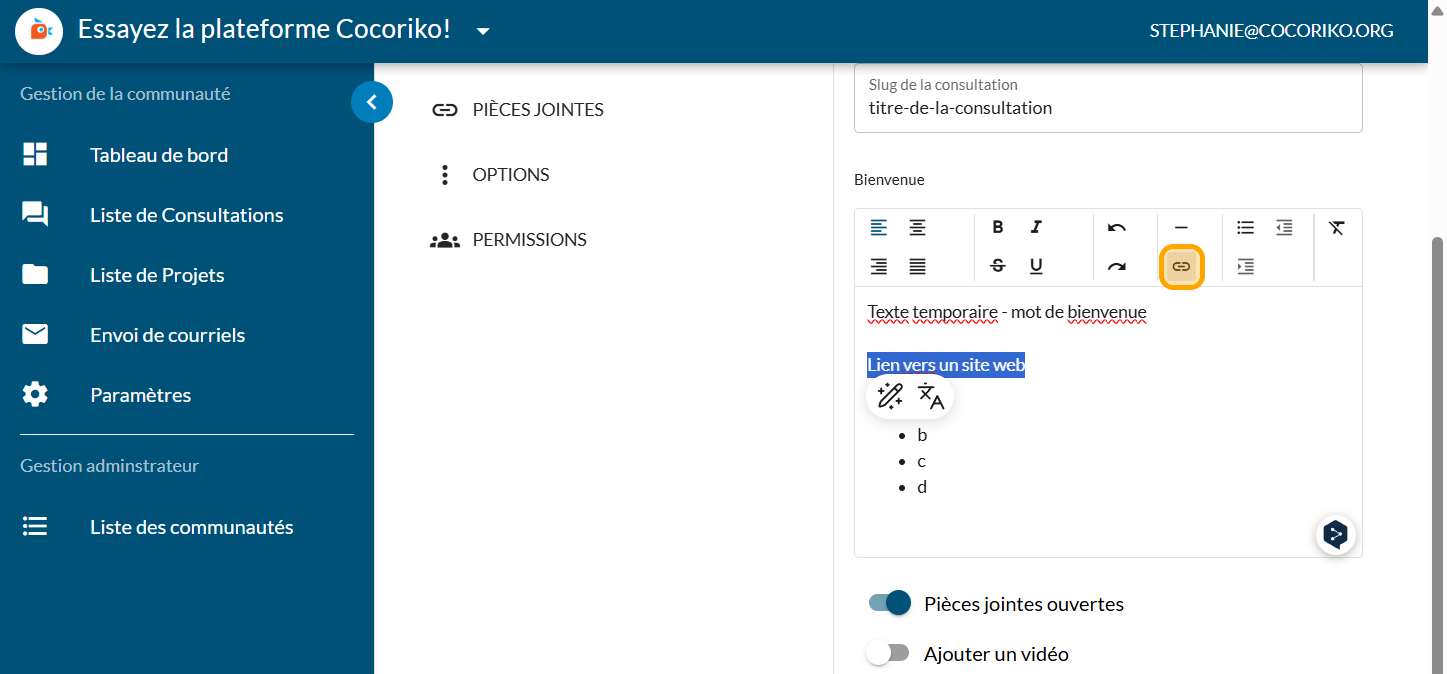Insert a bullet list
Screen dimensions: 1447x674
[1245, 228]
